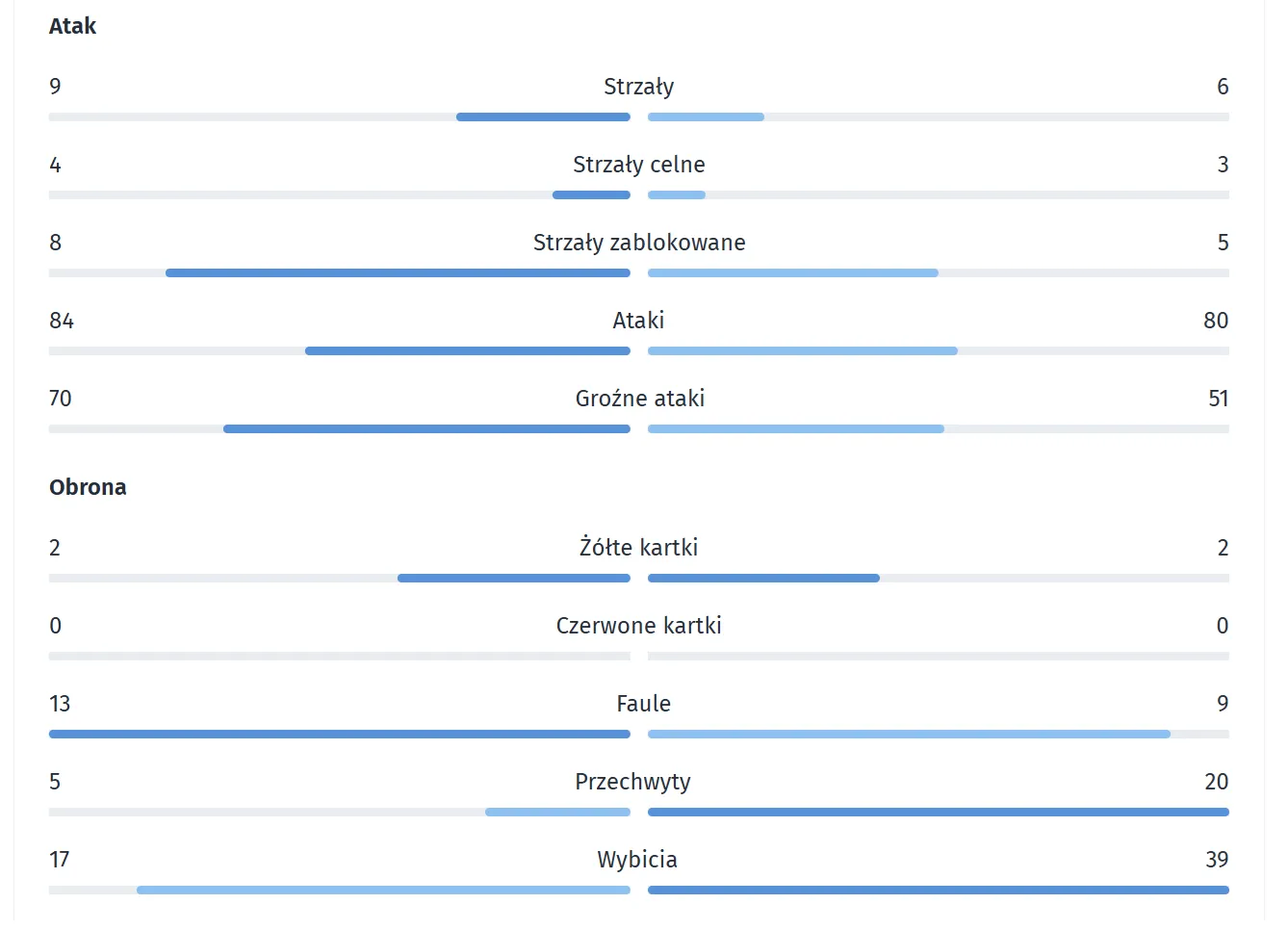The width and height of the screenshot is (1288, 930).
Task: Click the Żółte kartki label
Action: click(x=638, y=548)
